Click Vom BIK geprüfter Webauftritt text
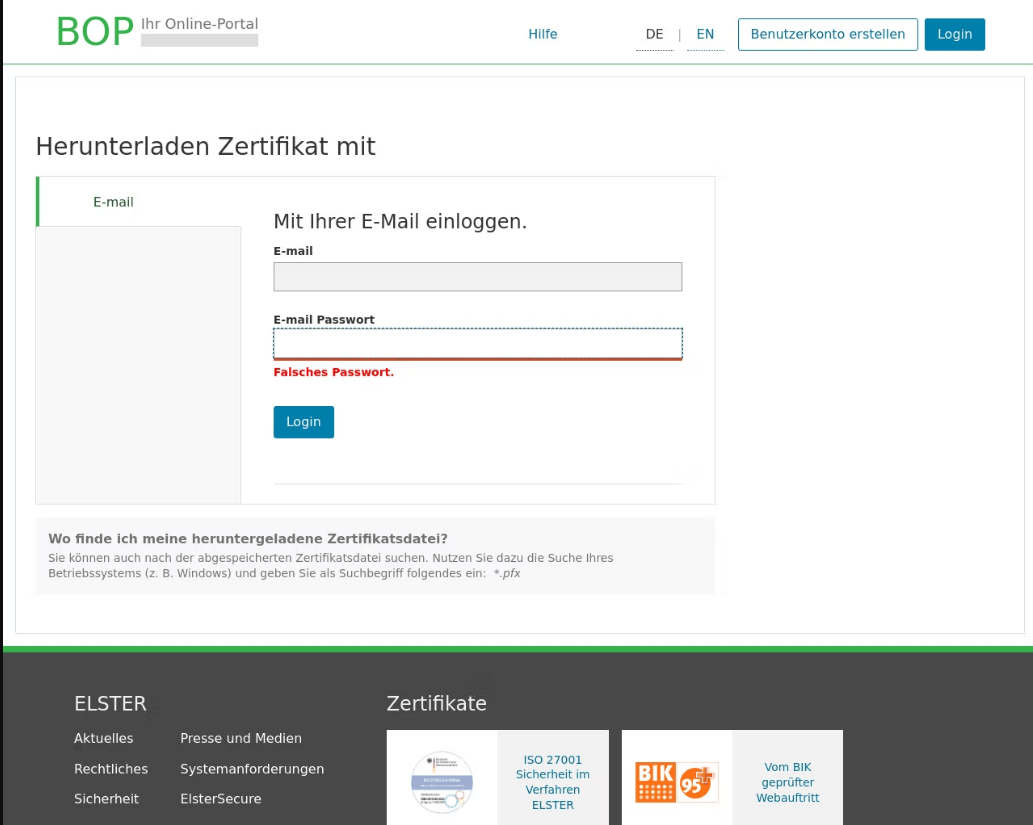 pos(787,782)
